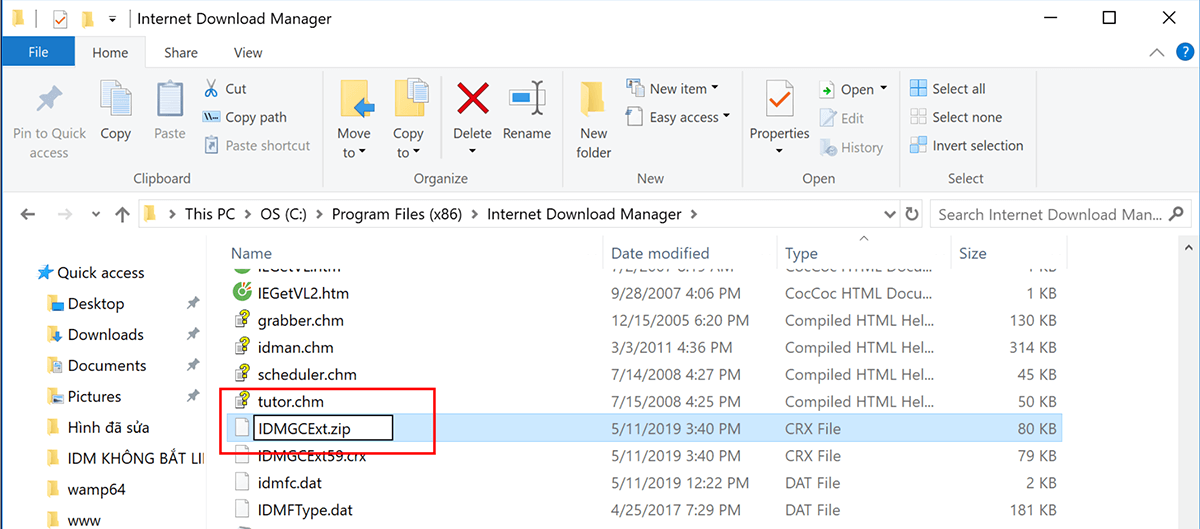
Task: Select the idmfc.dat file
Action: click(x=290, y=482)
